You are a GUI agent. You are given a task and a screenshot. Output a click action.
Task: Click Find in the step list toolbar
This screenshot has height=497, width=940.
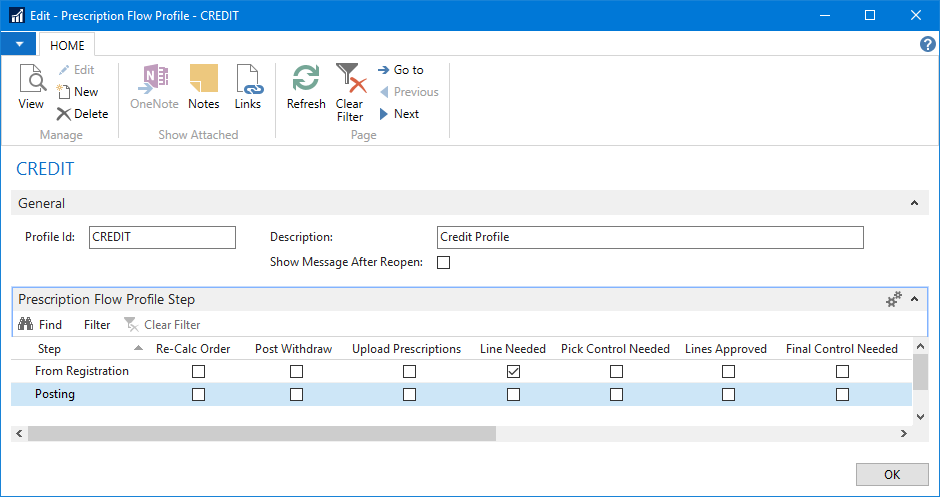[x=40, y=325]
